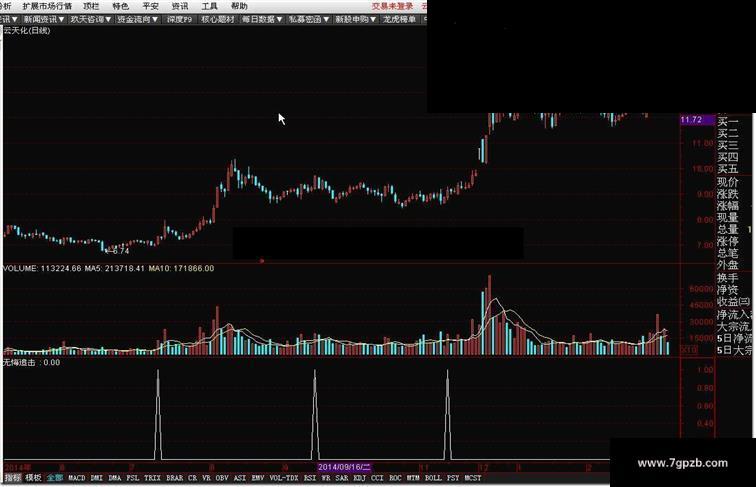The width and height of the screenshot is (756, 487).
Task: Click the 6.74 low price label
Action: pyautogui.click(x=120, y=251)
